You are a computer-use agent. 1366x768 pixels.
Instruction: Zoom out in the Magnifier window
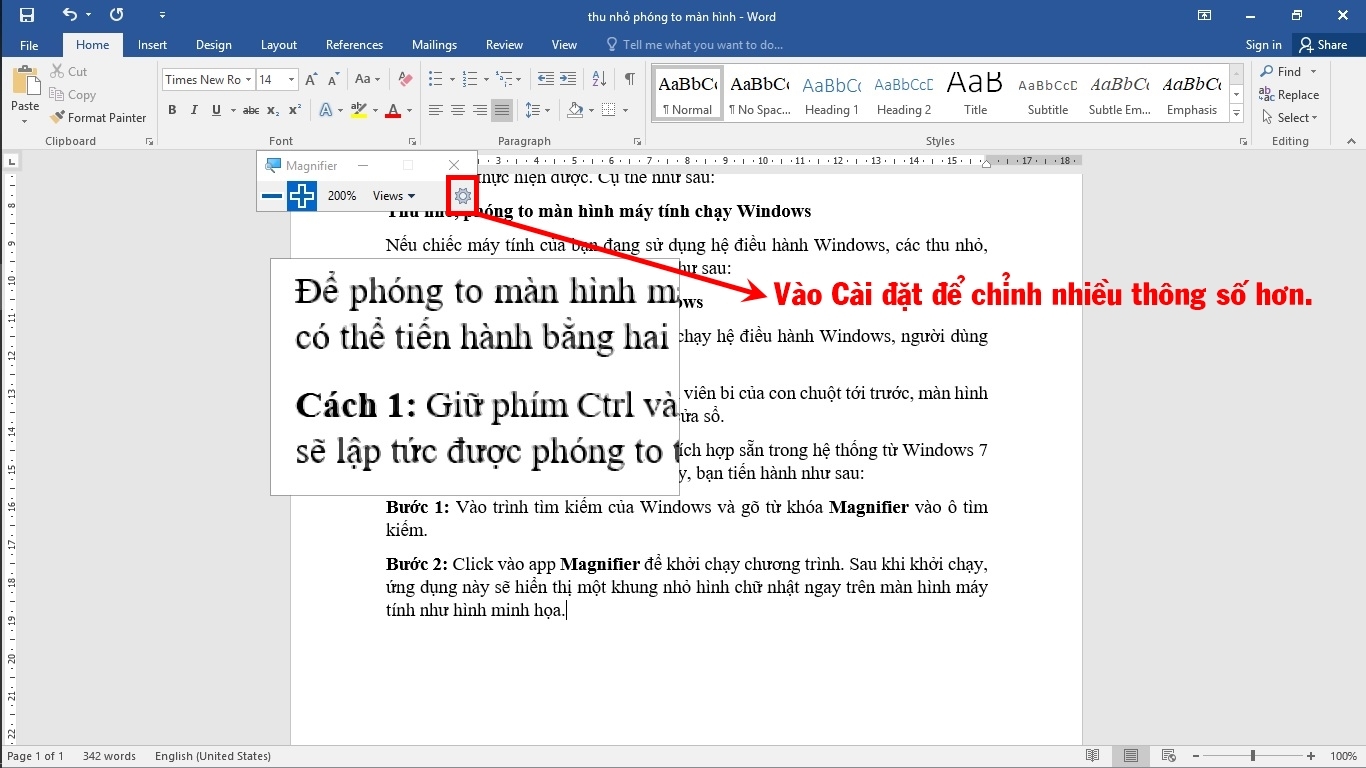[271, 196]
